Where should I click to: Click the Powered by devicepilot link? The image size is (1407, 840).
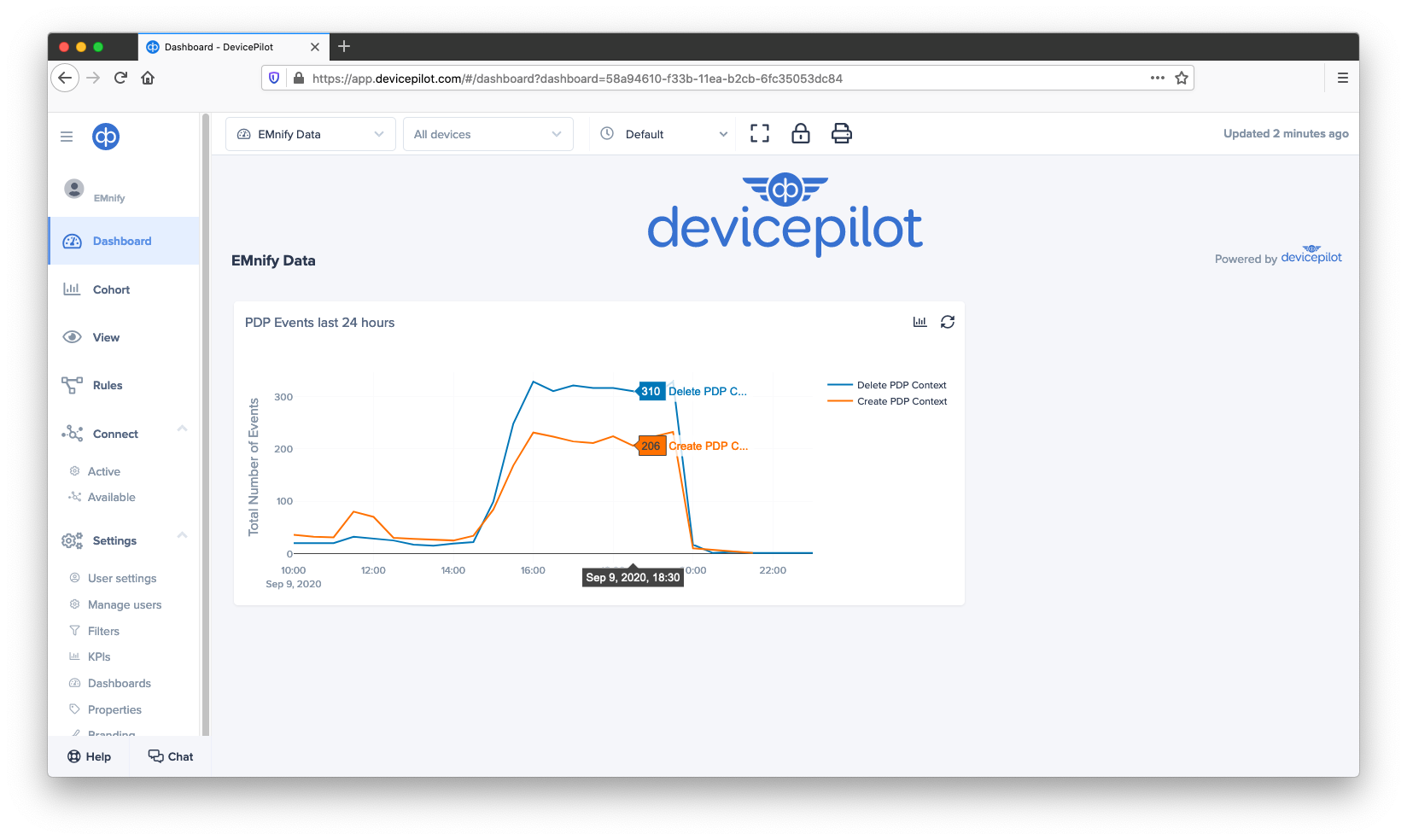tap(1278, 255)
